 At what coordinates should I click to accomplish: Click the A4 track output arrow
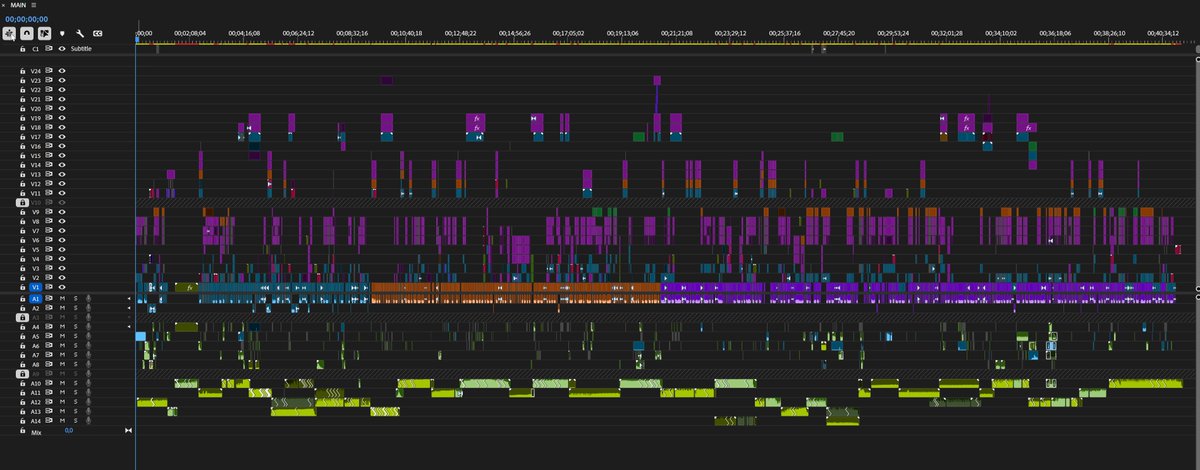point(128,327)
